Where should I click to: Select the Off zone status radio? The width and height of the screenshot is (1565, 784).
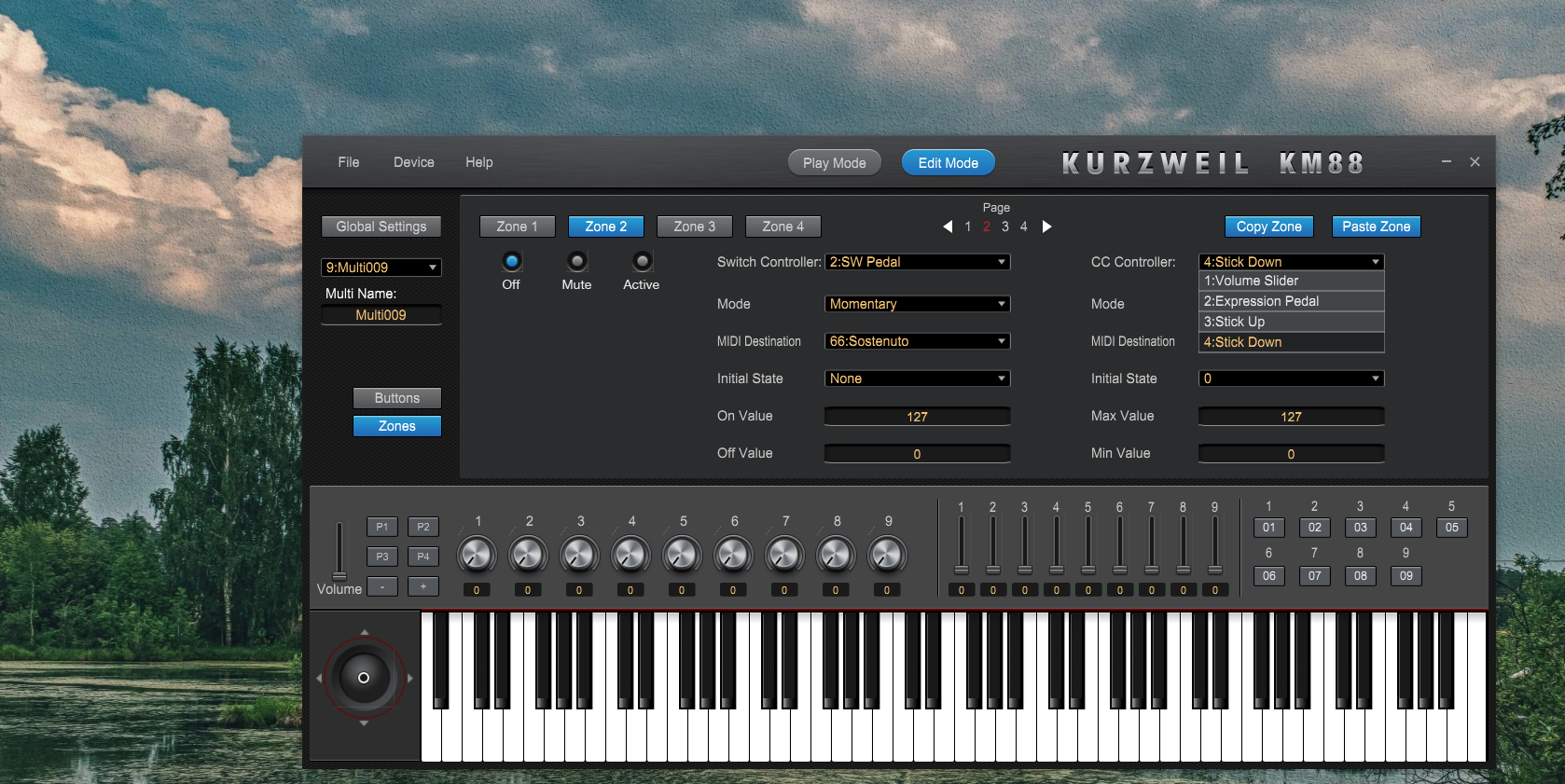point(511,261)
